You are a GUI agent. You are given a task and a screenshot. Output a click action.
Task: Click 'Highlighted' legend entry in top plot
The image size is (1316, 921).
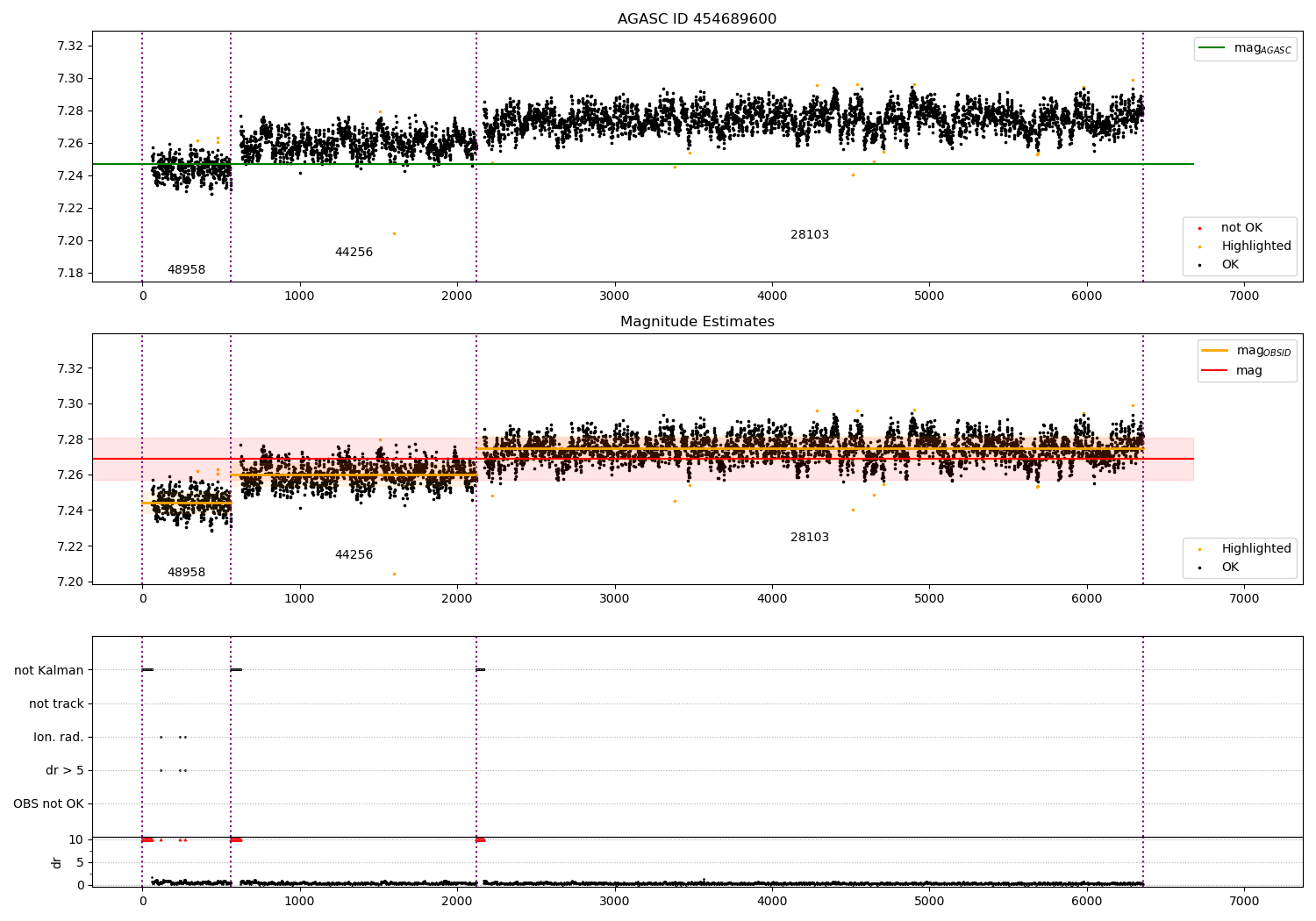coord(1255,246)
